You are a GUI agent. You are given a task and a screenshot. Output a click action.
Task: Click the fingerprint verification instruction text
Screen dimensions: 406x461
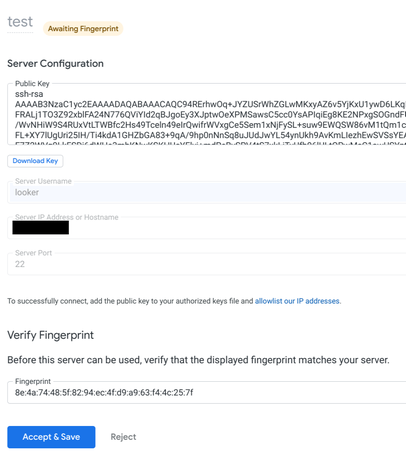[x=198, y=360]
